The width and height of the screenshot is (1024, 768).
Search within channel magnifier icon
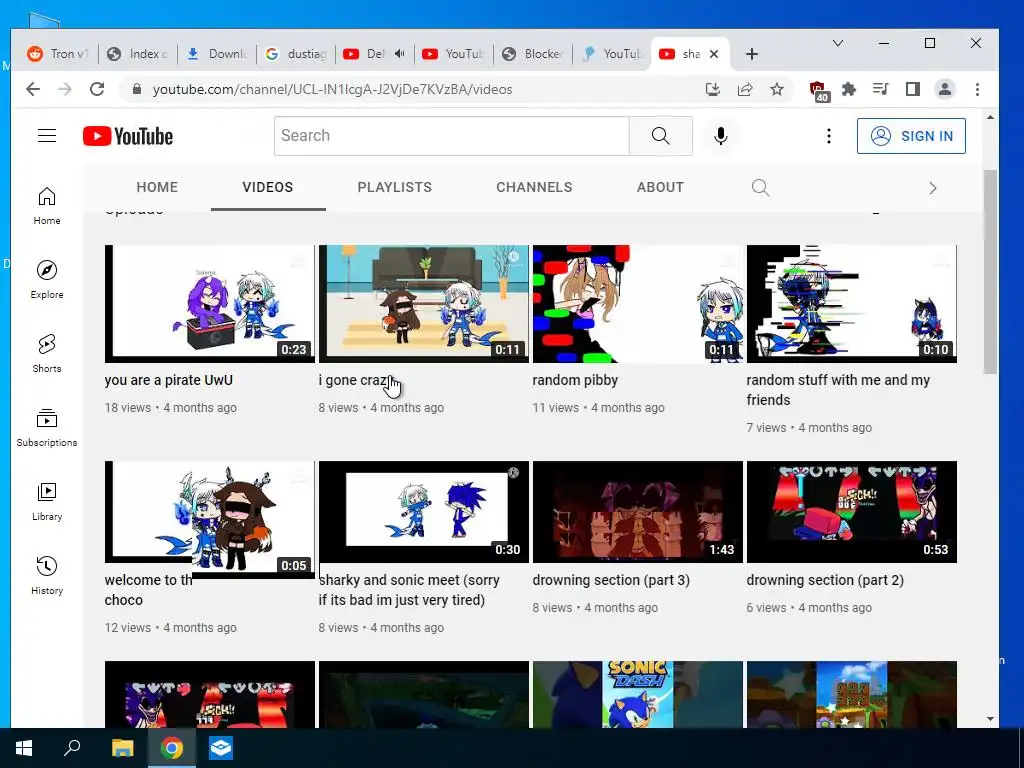click(x=760, y=187)
